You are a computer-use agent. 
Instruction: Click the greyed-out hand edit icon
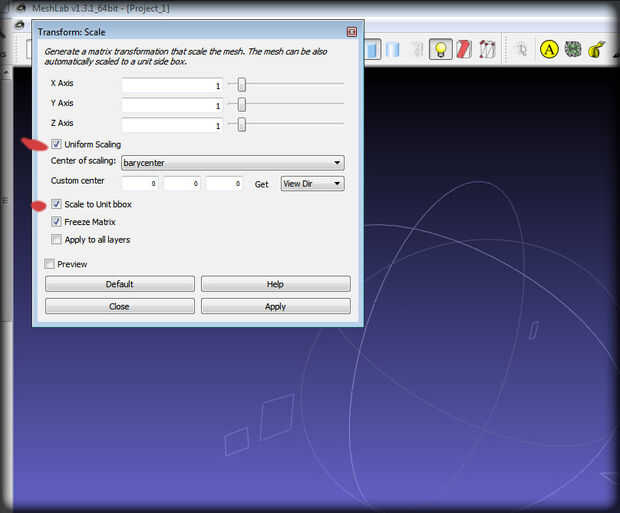coord(522,50)
